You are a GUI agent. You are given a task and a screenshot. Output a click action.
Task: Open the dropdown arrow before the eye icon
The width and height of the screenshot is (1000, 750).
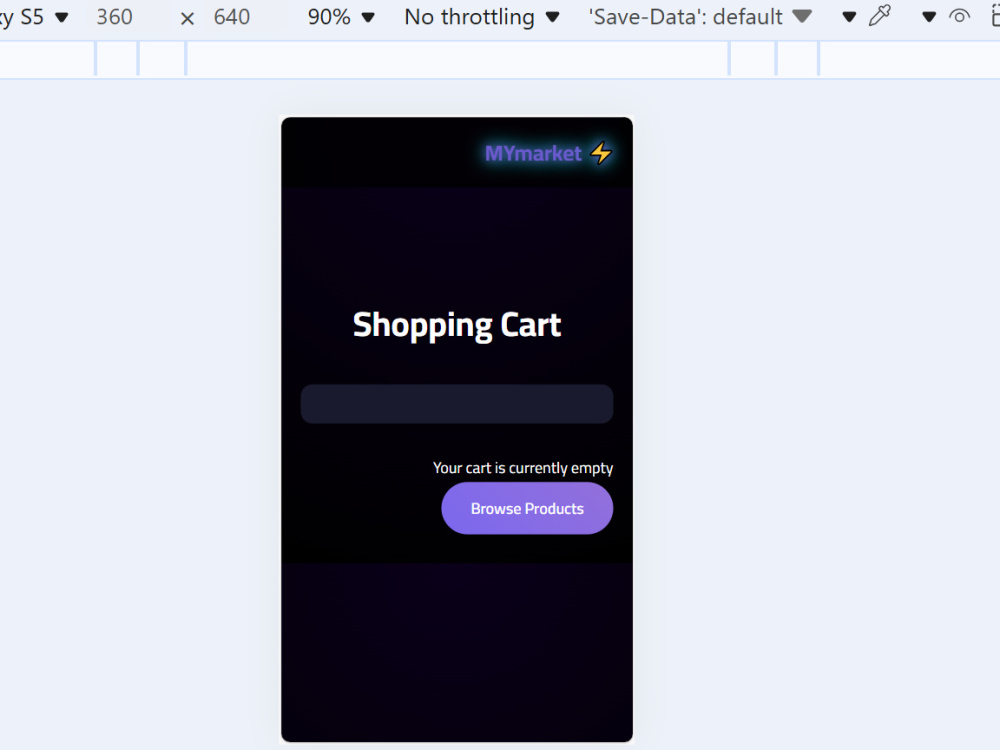pos(929,17)
